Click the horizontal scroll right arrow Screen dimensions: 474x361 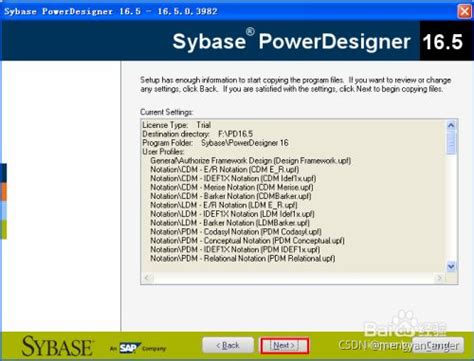pos(440,277)
